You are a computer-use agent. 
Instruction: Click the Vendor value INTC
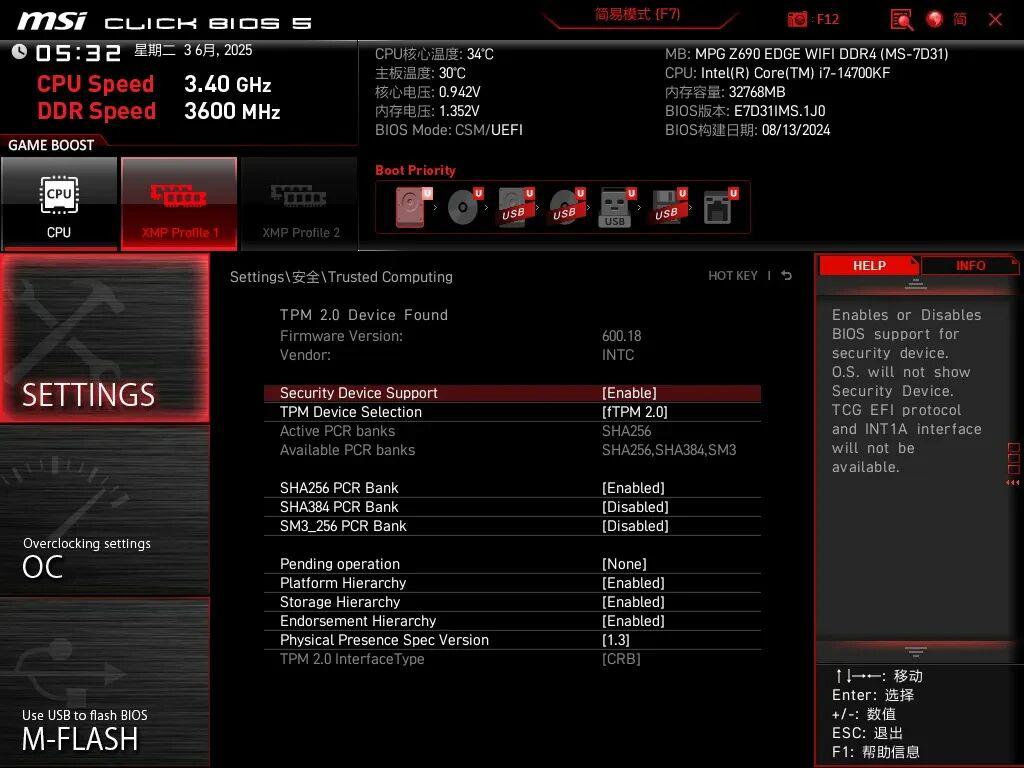point(618,355)
